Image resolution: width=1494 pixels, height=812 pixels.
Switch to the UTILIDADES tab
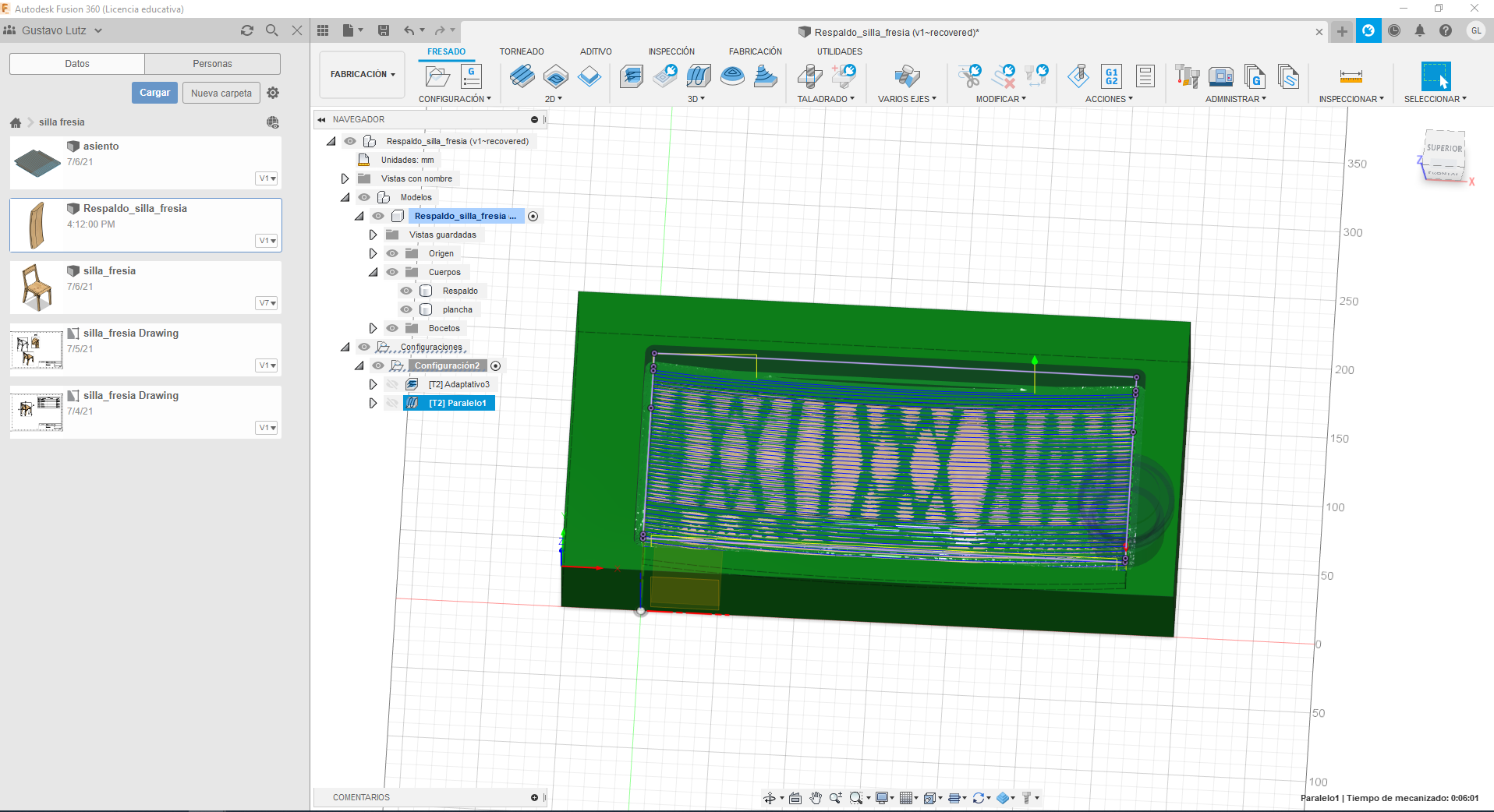[840, 51]
